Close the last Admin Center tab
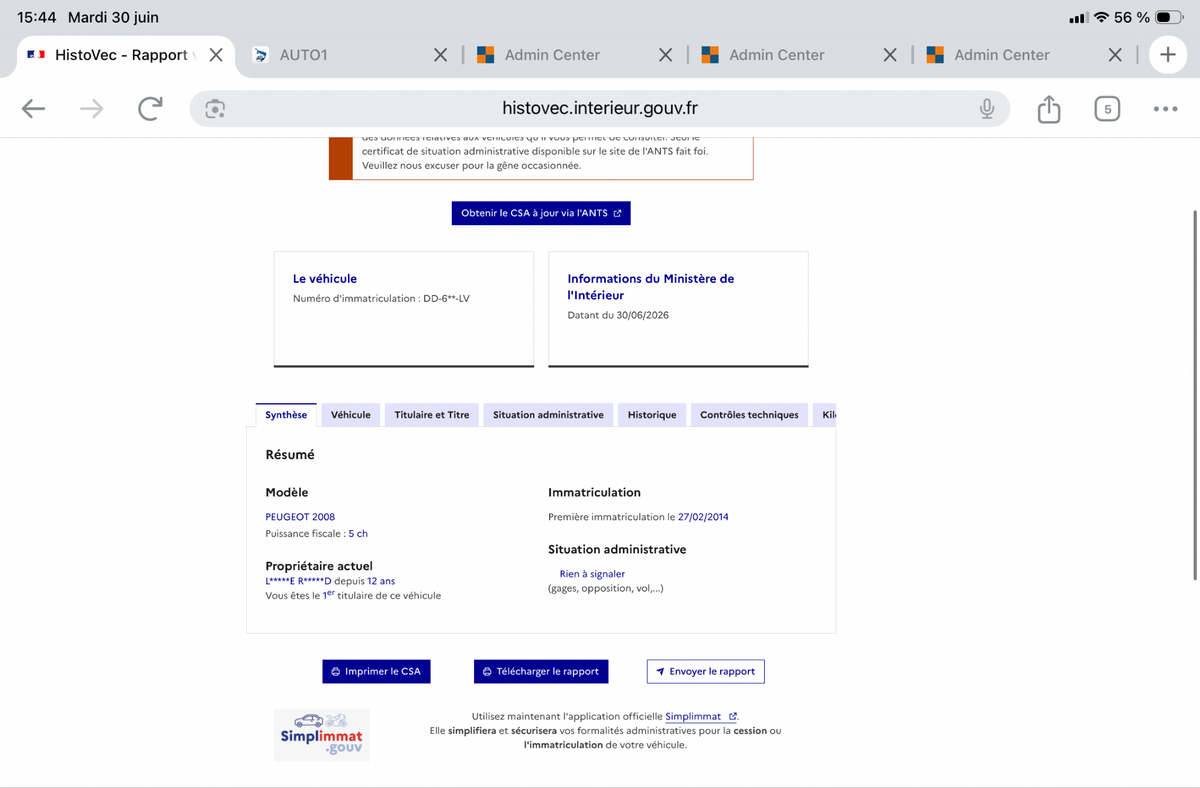Viewport: 1200px width, 788px height. coord(1115,55)
